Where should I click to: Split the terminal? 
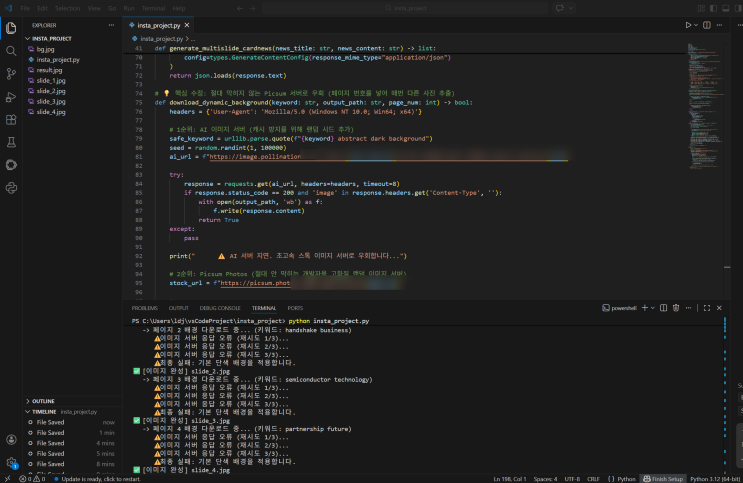click(x=663, y=308)
